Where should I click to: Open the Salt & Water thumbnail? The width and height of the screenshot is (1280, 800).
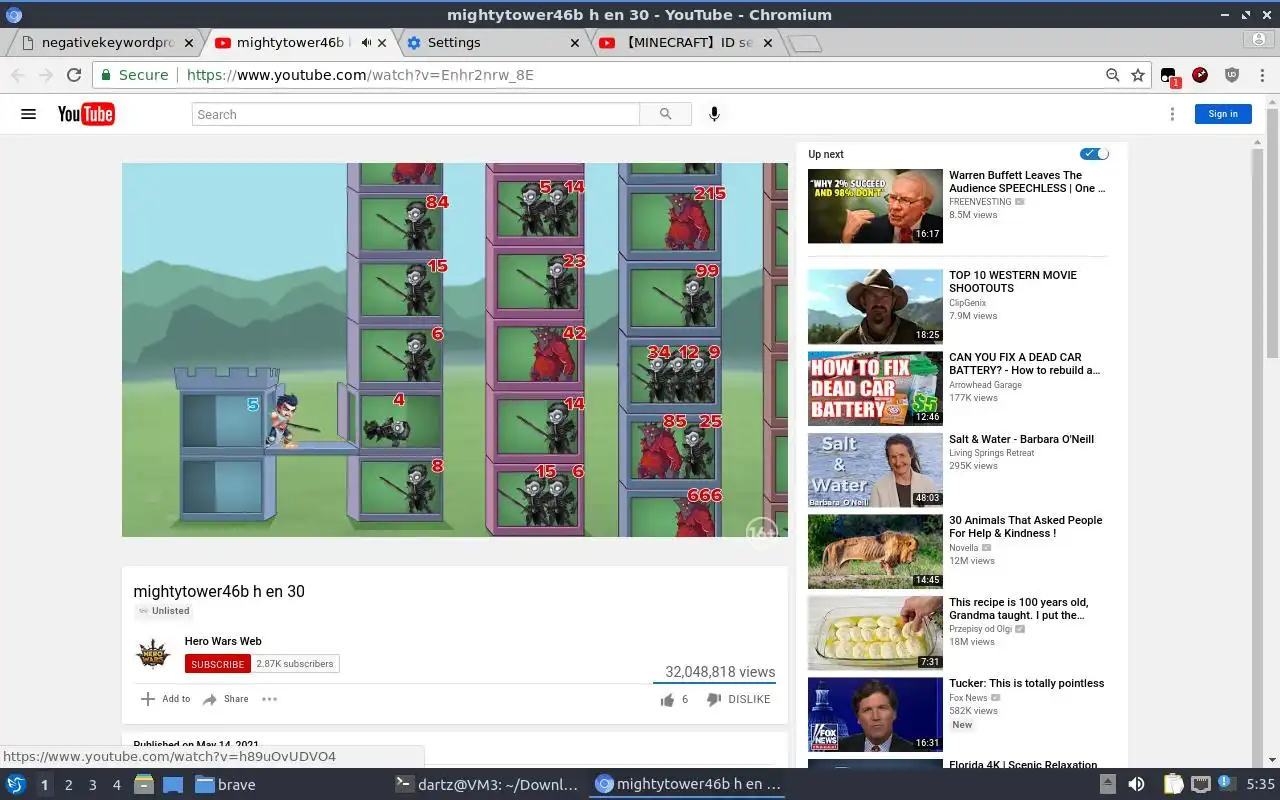coord(875,470)
